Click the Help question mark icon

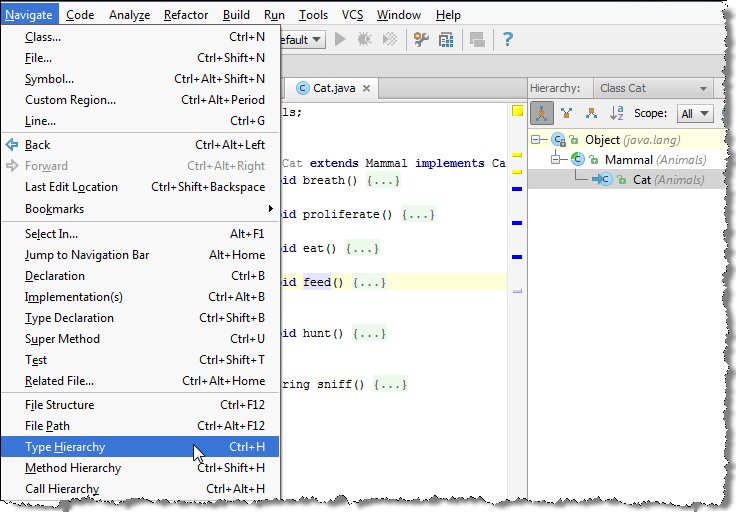point(508,40)
